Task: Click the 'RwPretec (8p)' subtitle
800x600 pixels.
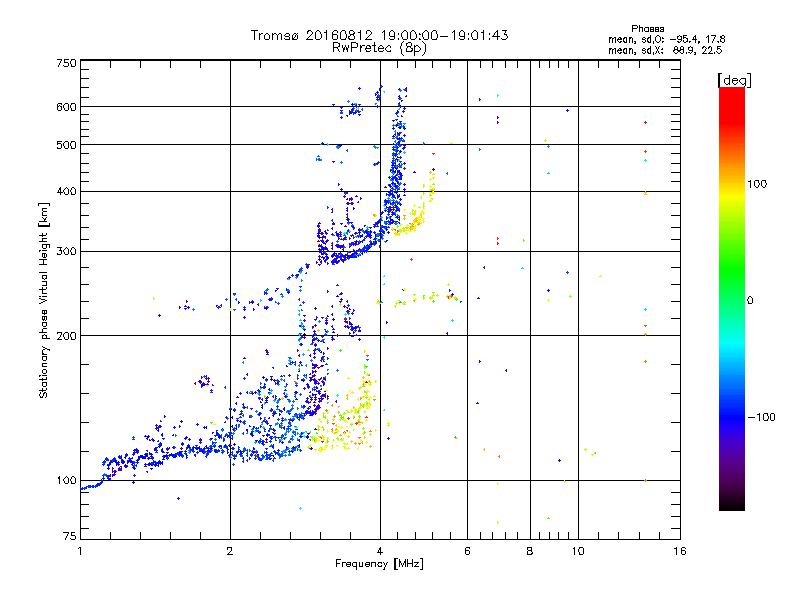Action: tap(379, 48)
